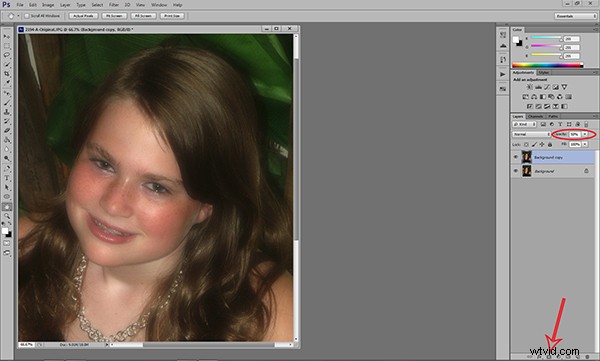Select the Blur tool

7,149
